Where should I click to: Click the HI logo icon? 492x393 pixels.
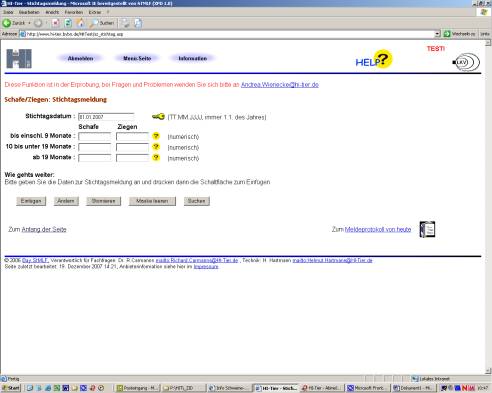tap(19, 59)
